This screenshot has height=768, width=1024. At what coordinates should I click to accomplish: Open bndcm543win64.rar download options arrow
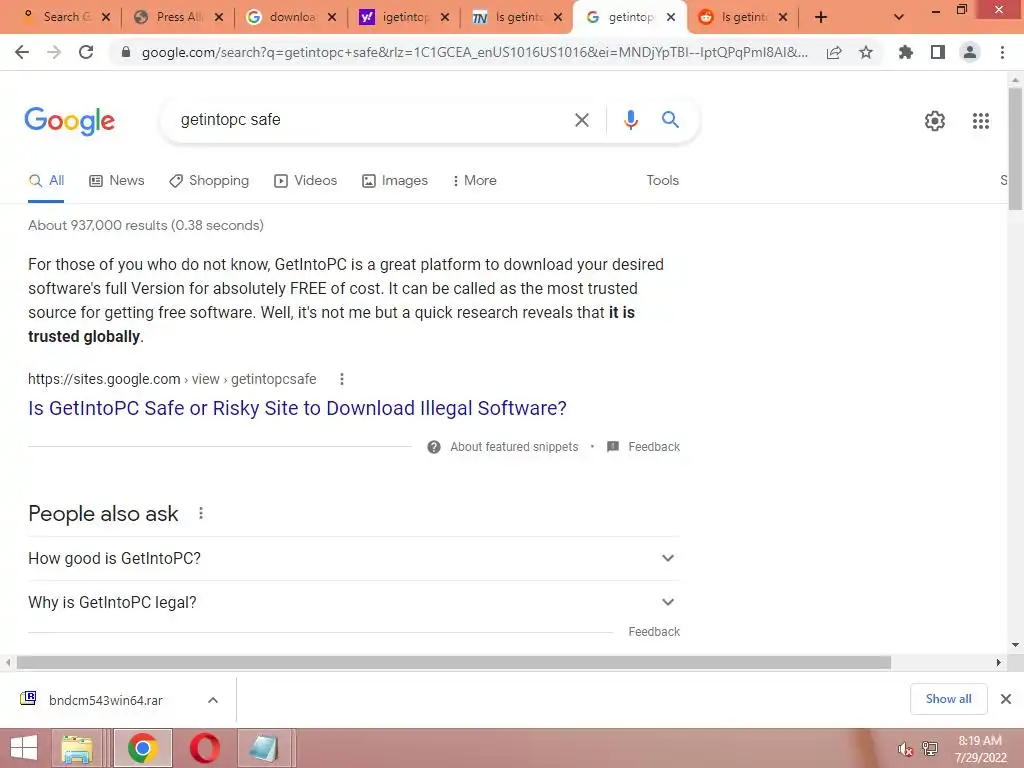coord(213,700)
